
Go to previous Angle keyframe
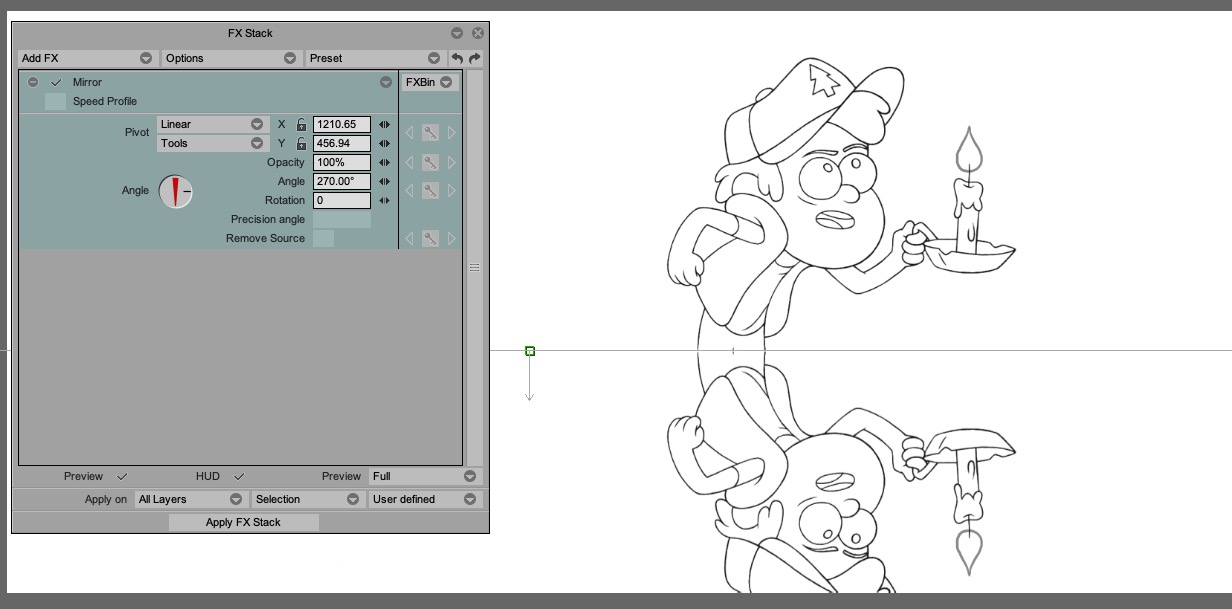pos(409,190)
